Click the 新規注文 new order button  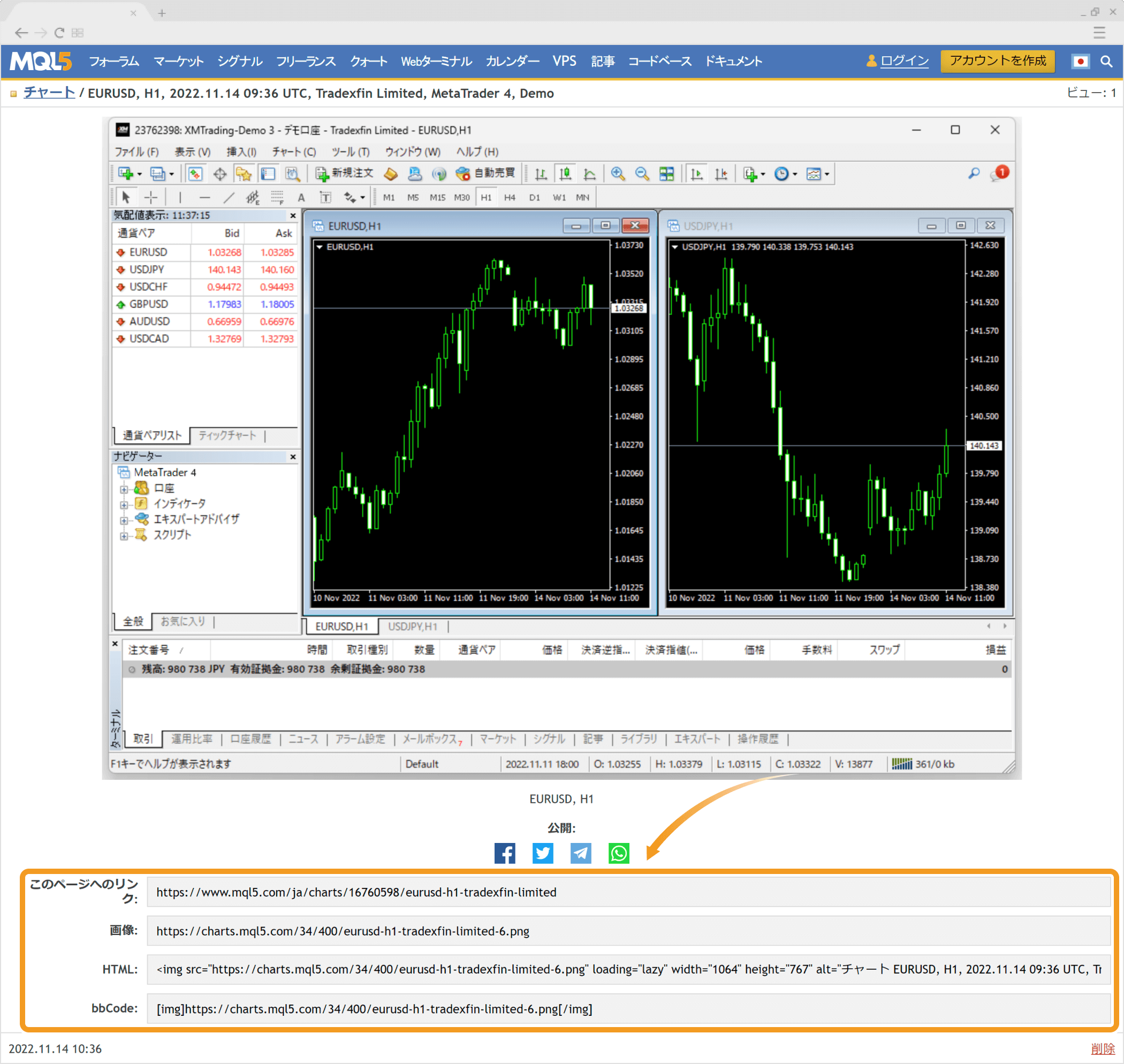coord(344,173)
